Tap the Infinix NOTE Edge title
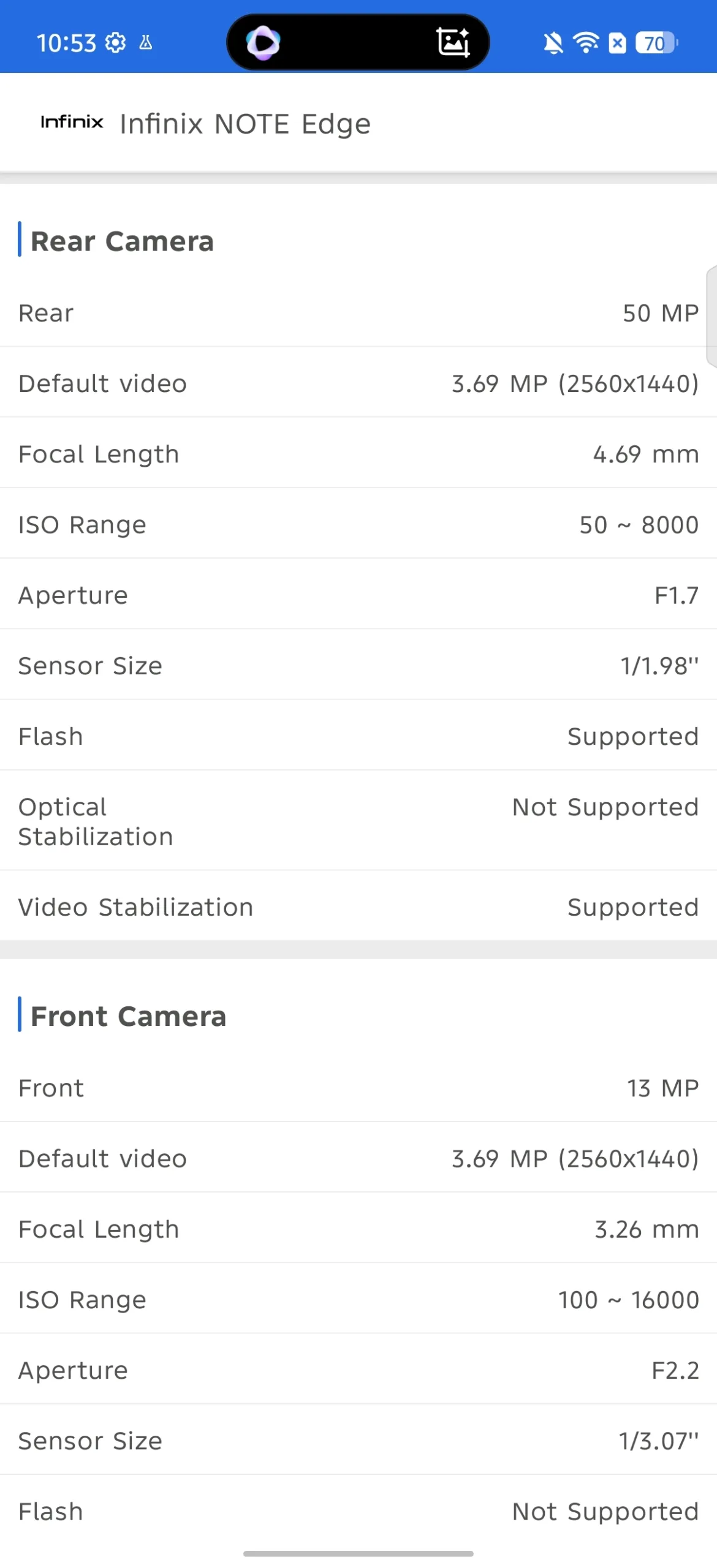 245,124
